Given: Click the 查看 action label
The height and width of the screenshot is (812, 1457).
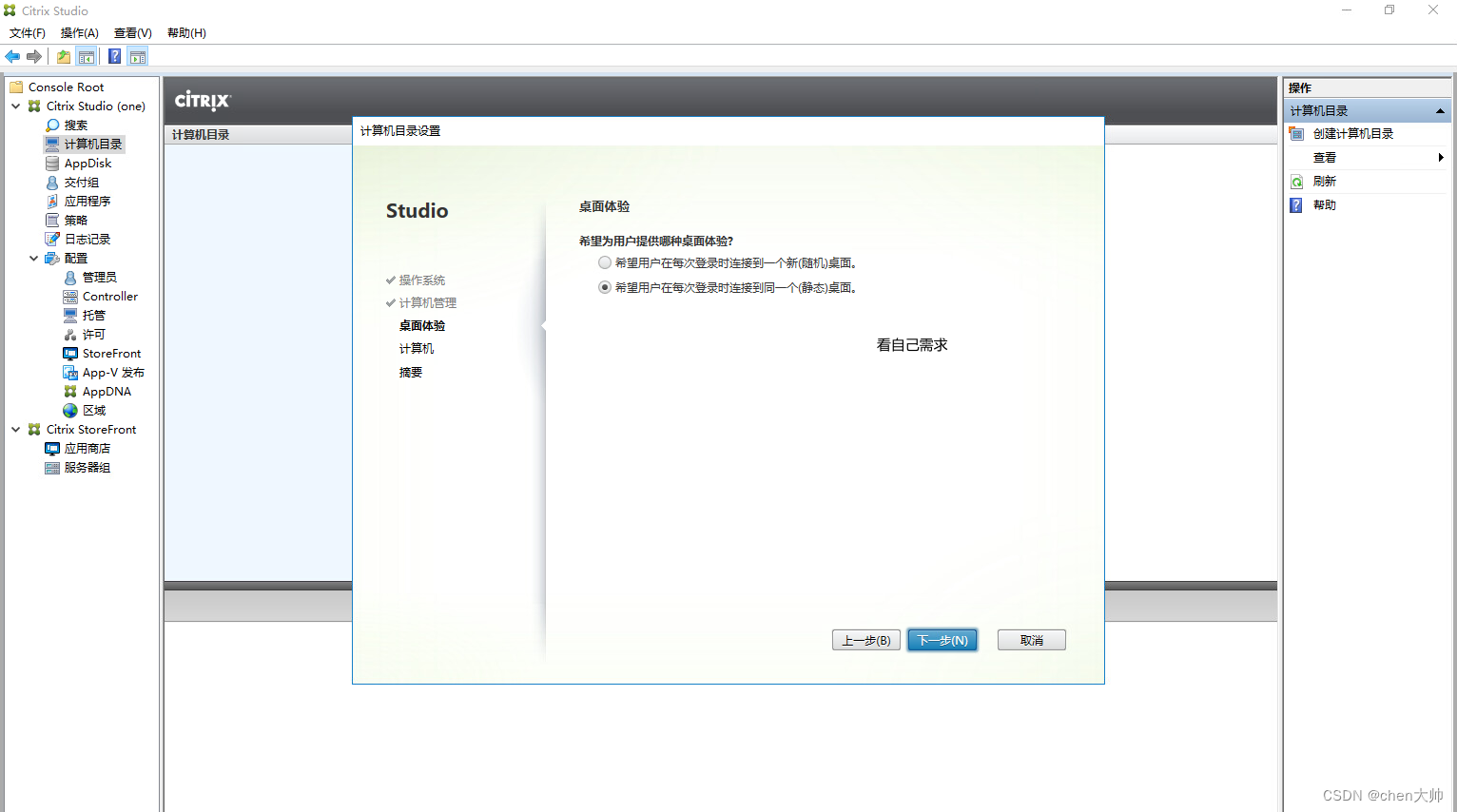Looking at the screenshot, I should tap(1325, 157).
